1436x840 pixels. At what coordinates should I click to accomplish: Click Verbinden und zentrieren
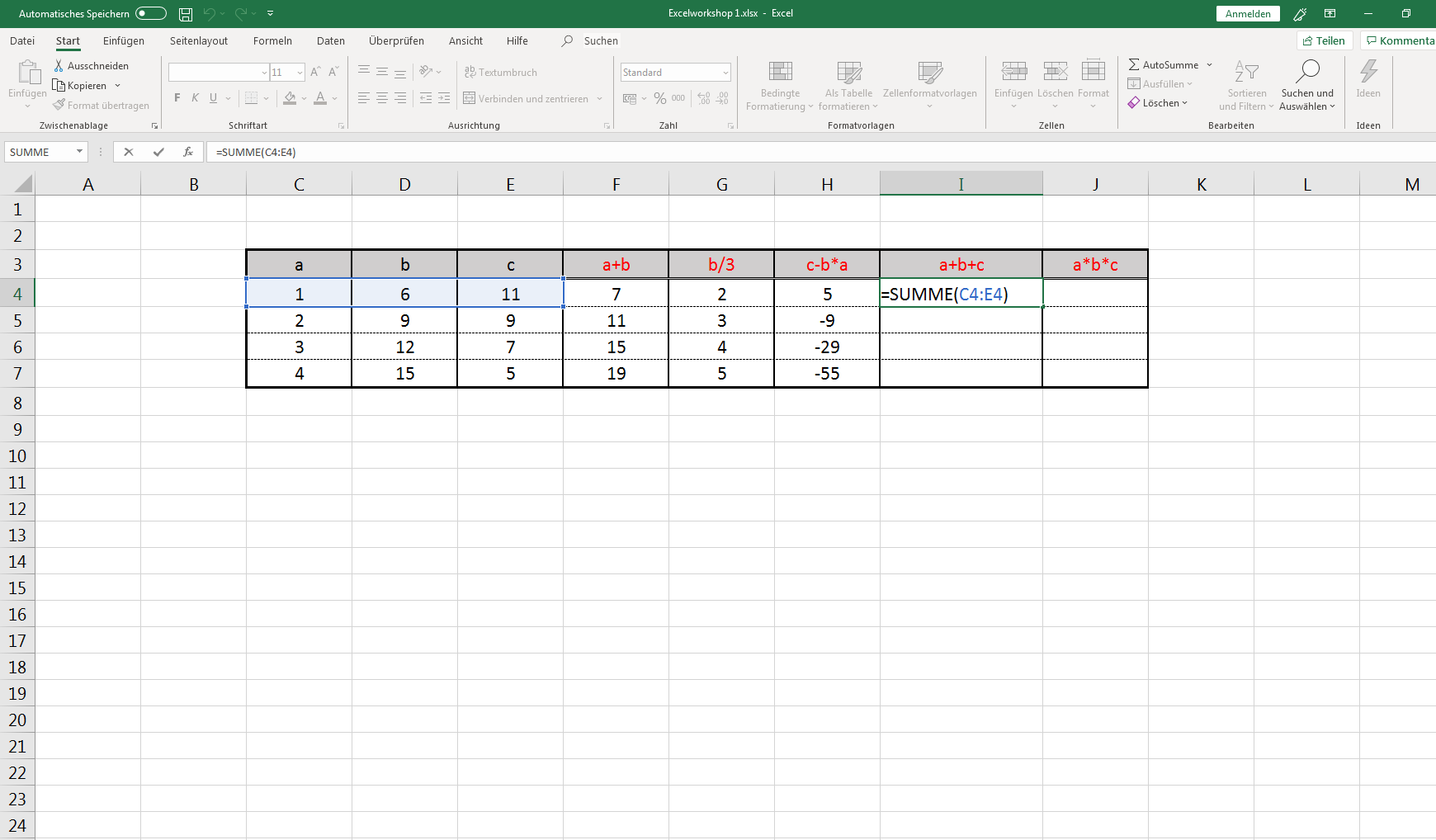coord(527,98)
